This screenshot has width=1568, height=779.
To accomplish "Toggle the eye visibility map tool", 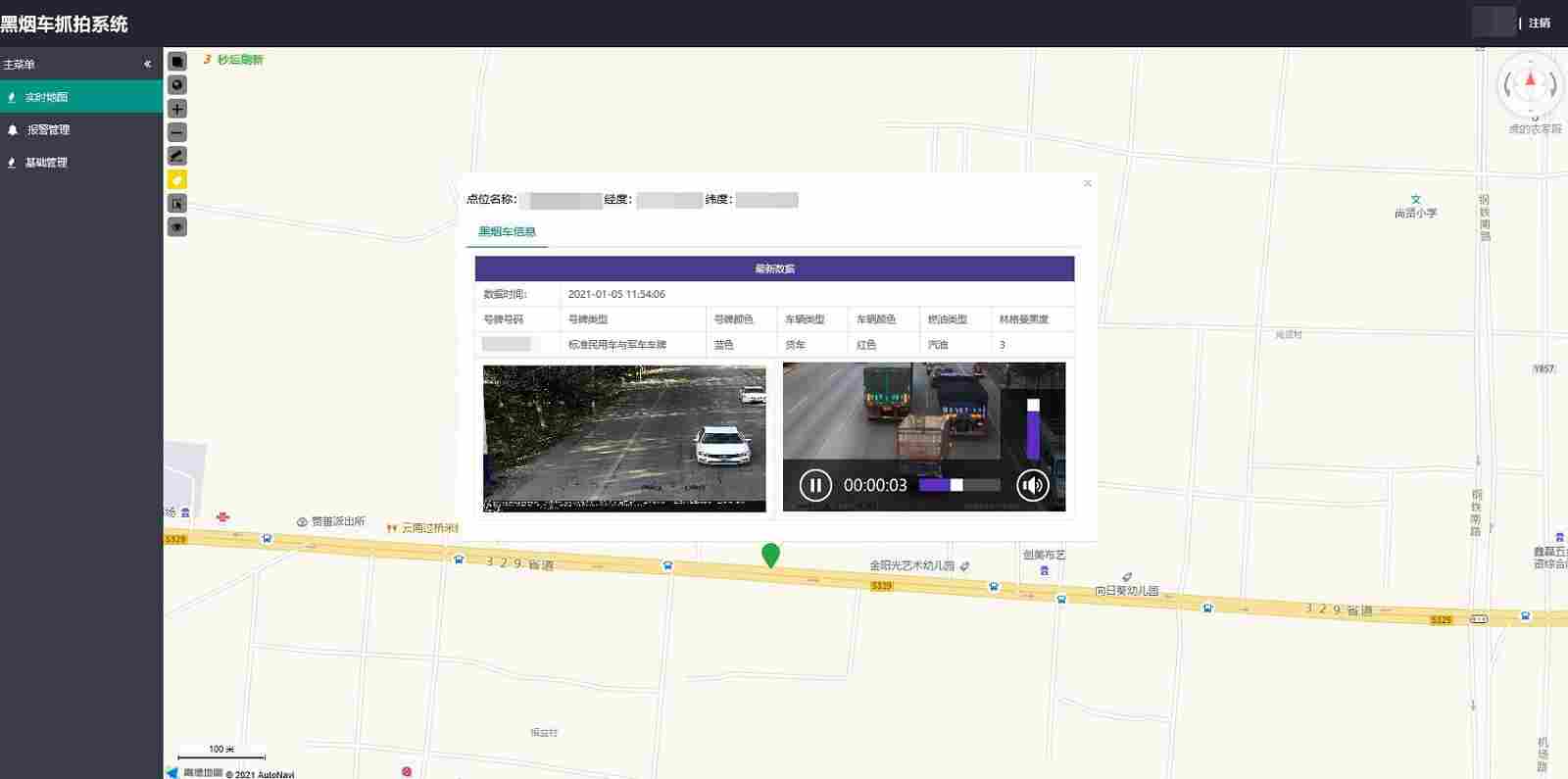I will (x=177, y=227).
